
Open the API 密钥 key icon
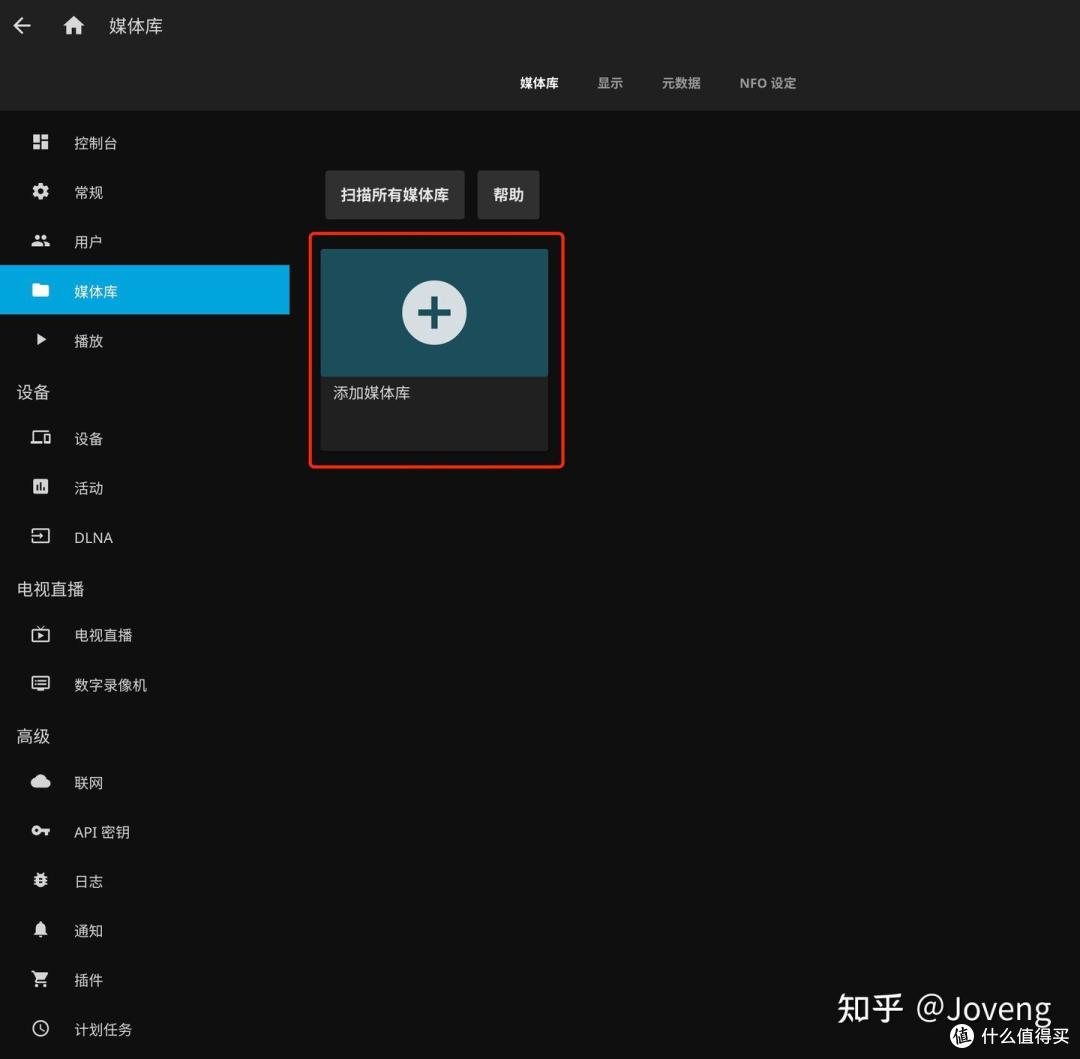[x=40, y=831]
